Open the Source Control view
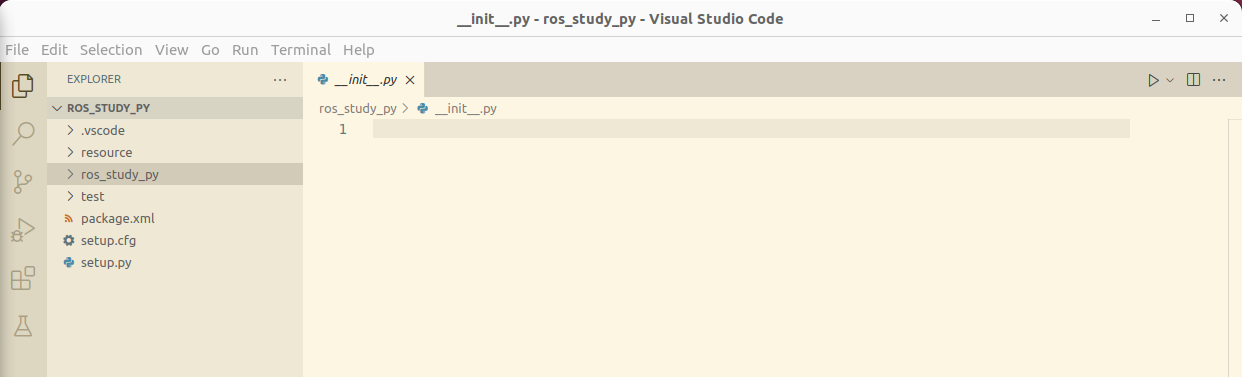 point(23,182)
